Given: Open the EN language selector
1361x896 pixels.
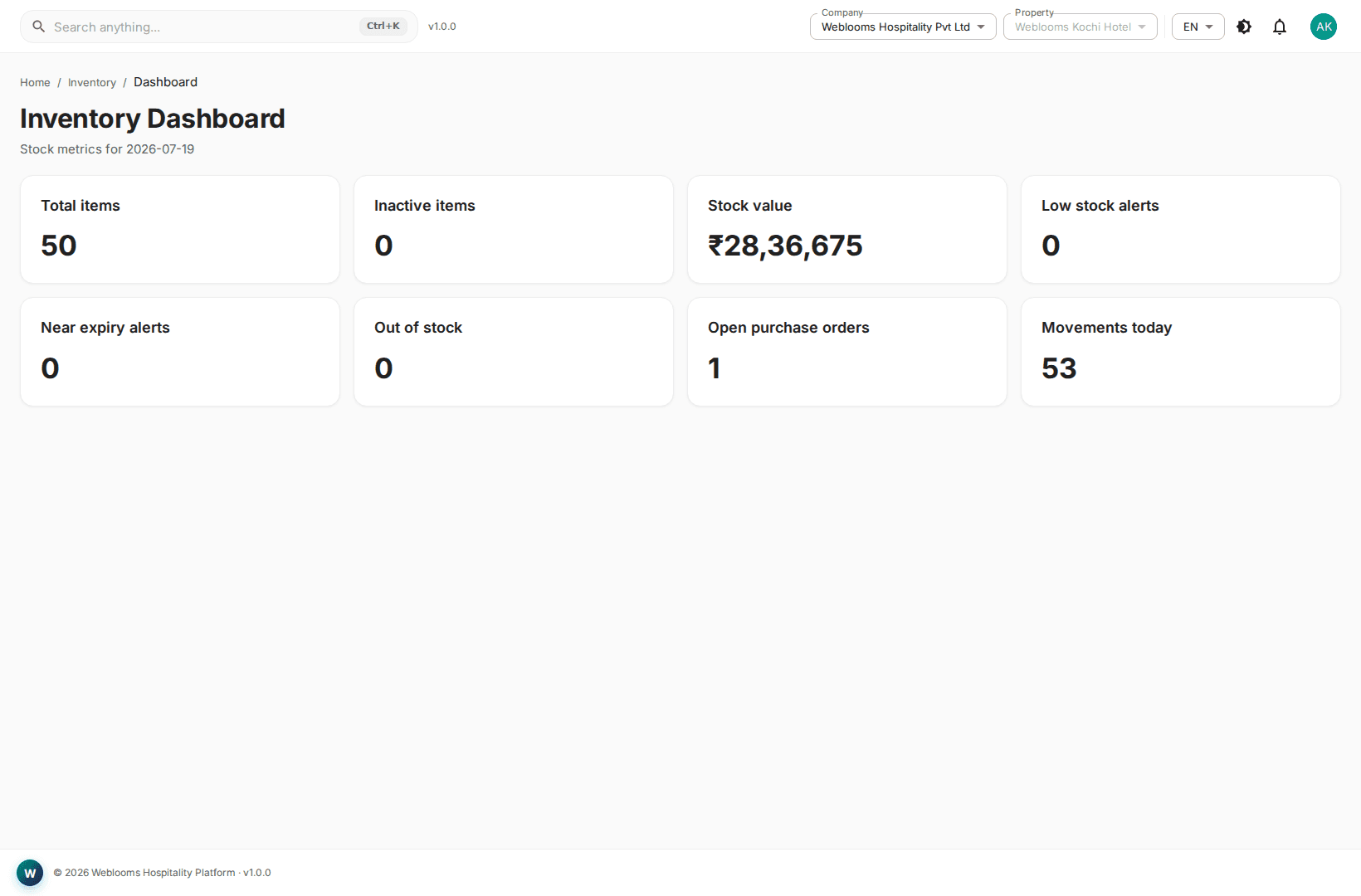Looking at the screenshot, I should click(1198, 27).
